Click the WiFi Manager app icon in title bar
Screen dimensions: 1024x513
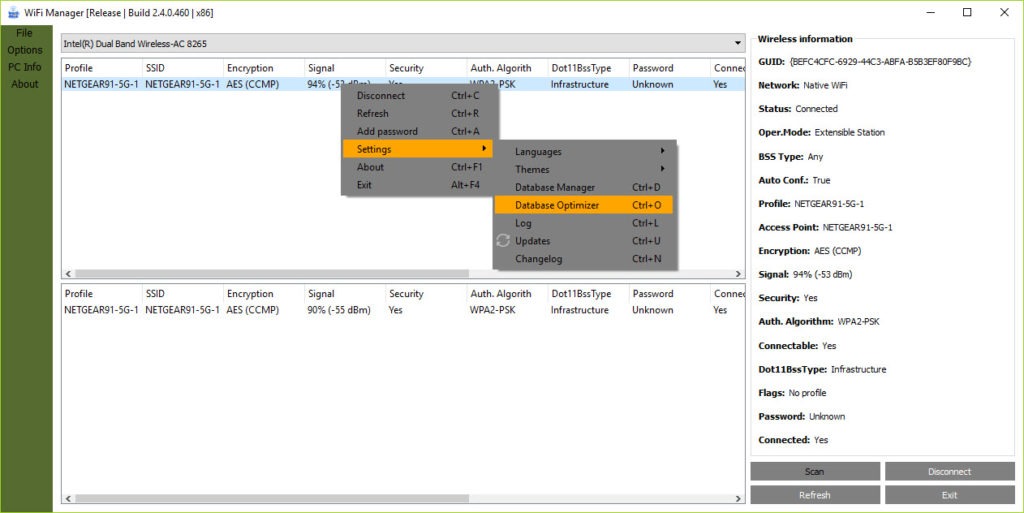13,12
